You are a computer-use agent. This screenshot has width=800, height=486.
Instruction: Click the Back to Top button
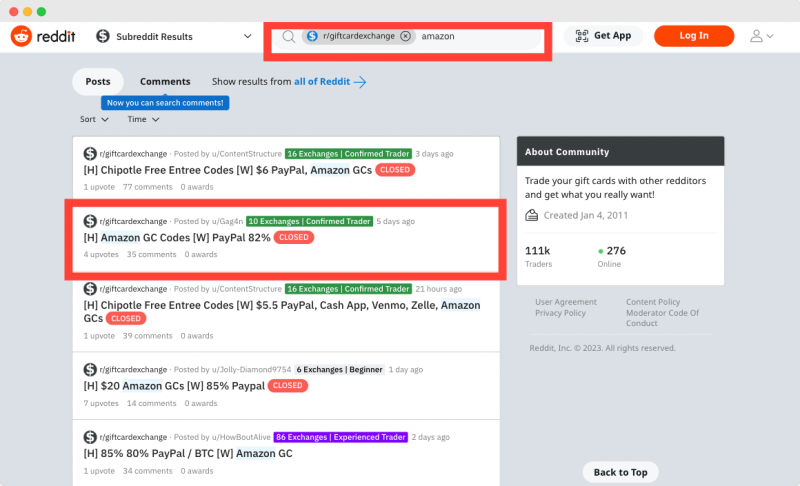[620, 473]
